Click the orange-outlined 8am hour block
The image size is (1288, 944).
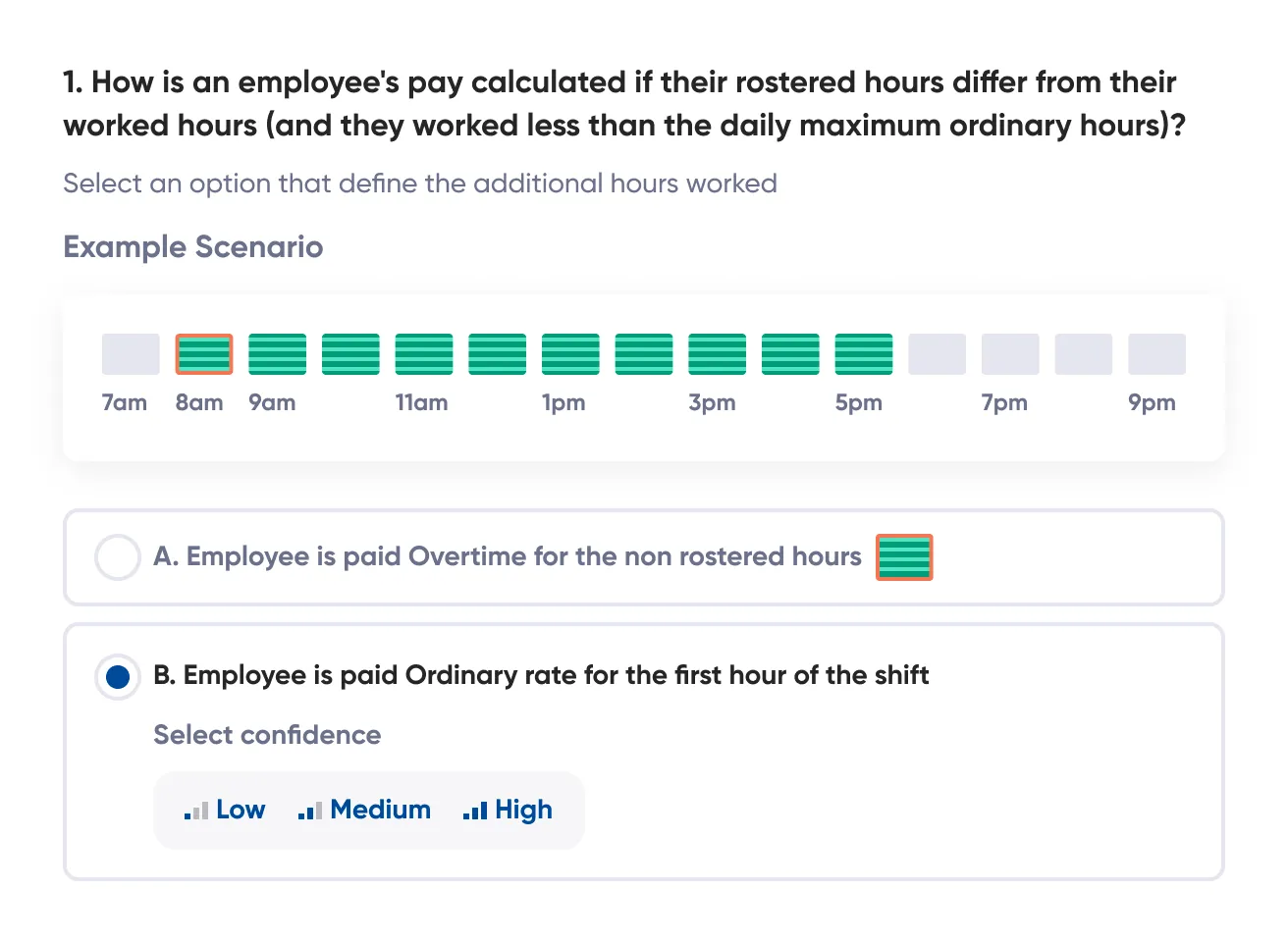click(x=204, y=354)
